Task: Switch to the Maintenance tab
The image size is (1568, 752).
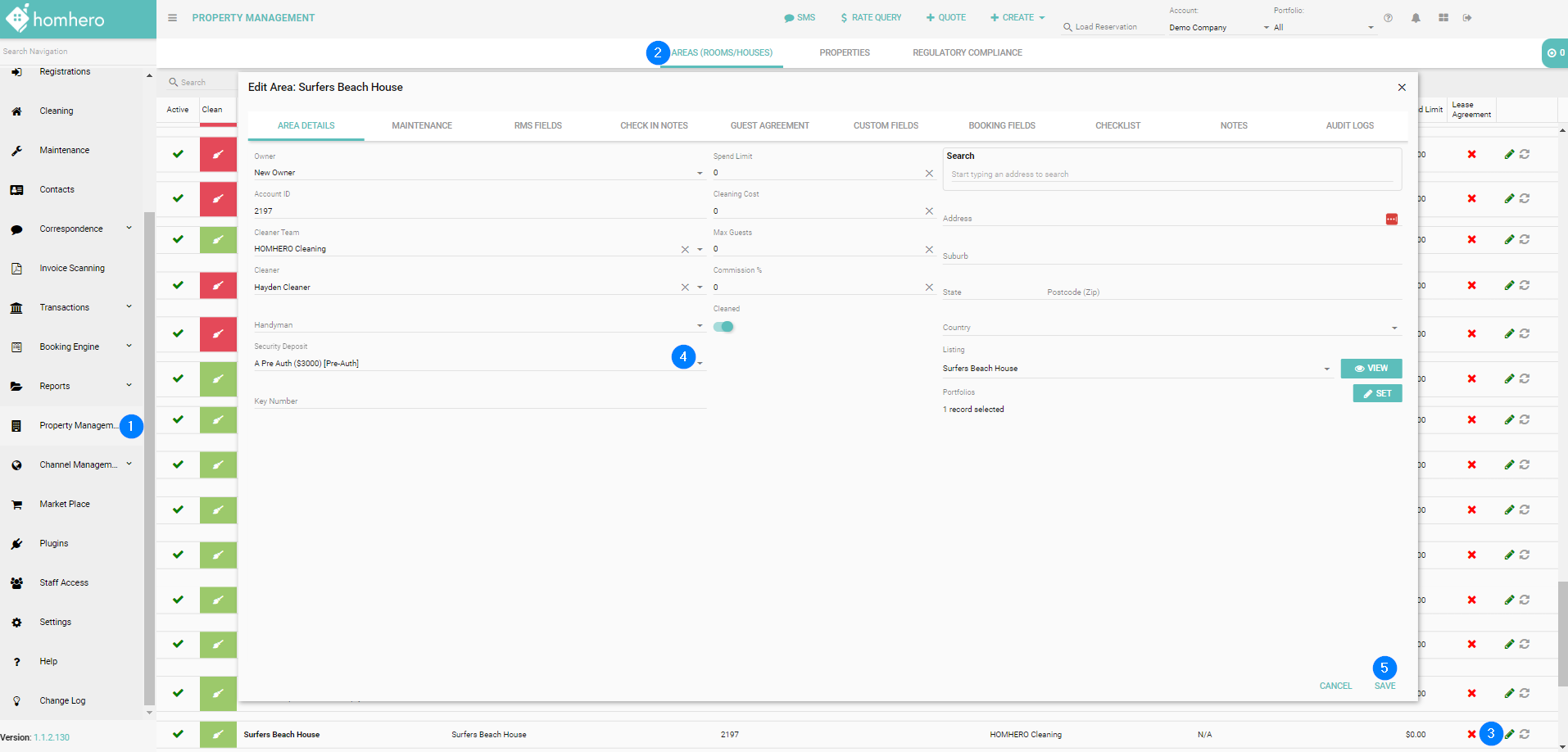Action: click(422, 126)
